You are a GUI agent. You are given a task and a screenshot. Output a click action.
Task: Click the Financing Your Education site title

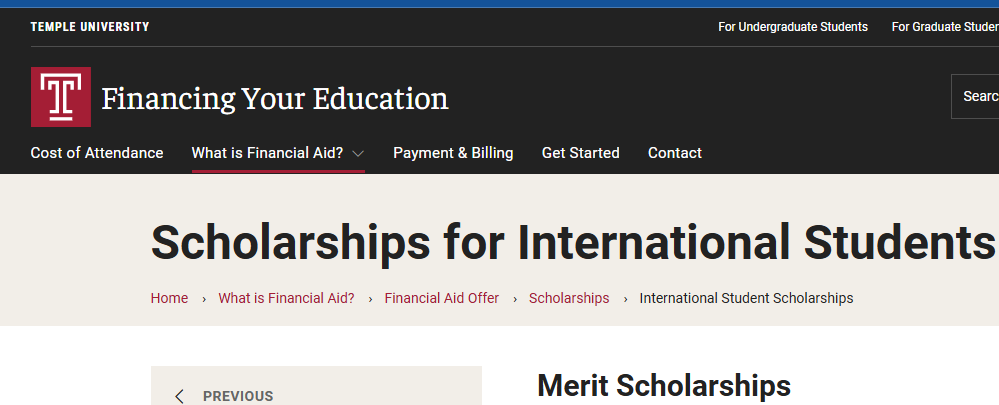275,99
